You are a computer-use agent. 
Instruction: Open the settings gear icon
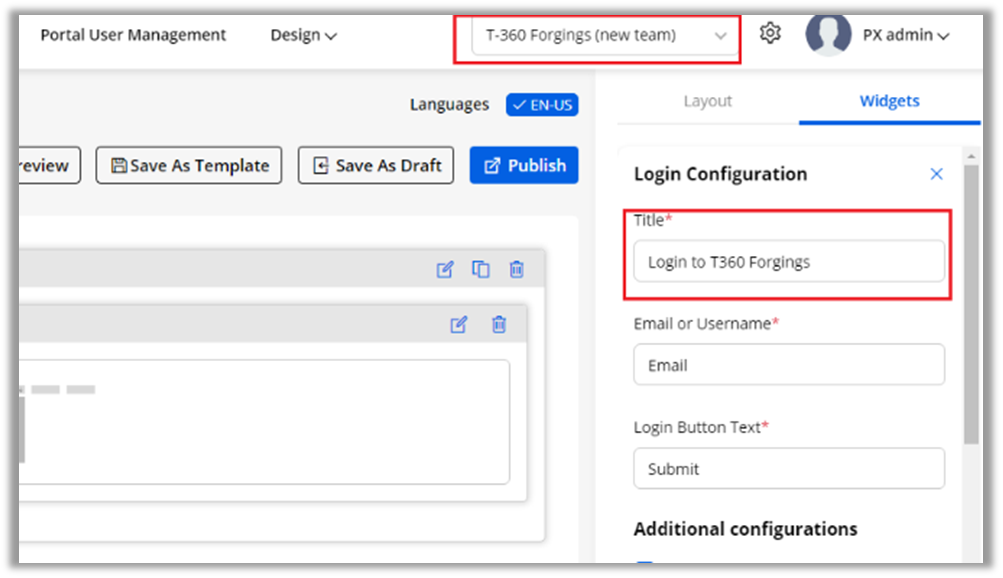[x=769, y=34]
